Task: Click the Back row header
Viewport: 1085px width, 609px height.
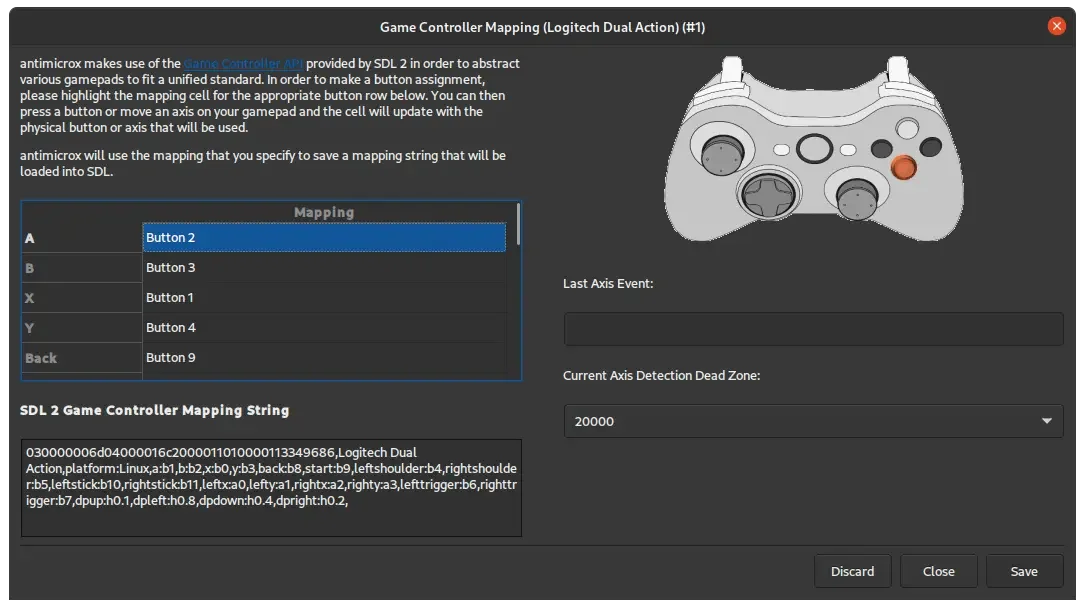Action: [x=82, y=358]
